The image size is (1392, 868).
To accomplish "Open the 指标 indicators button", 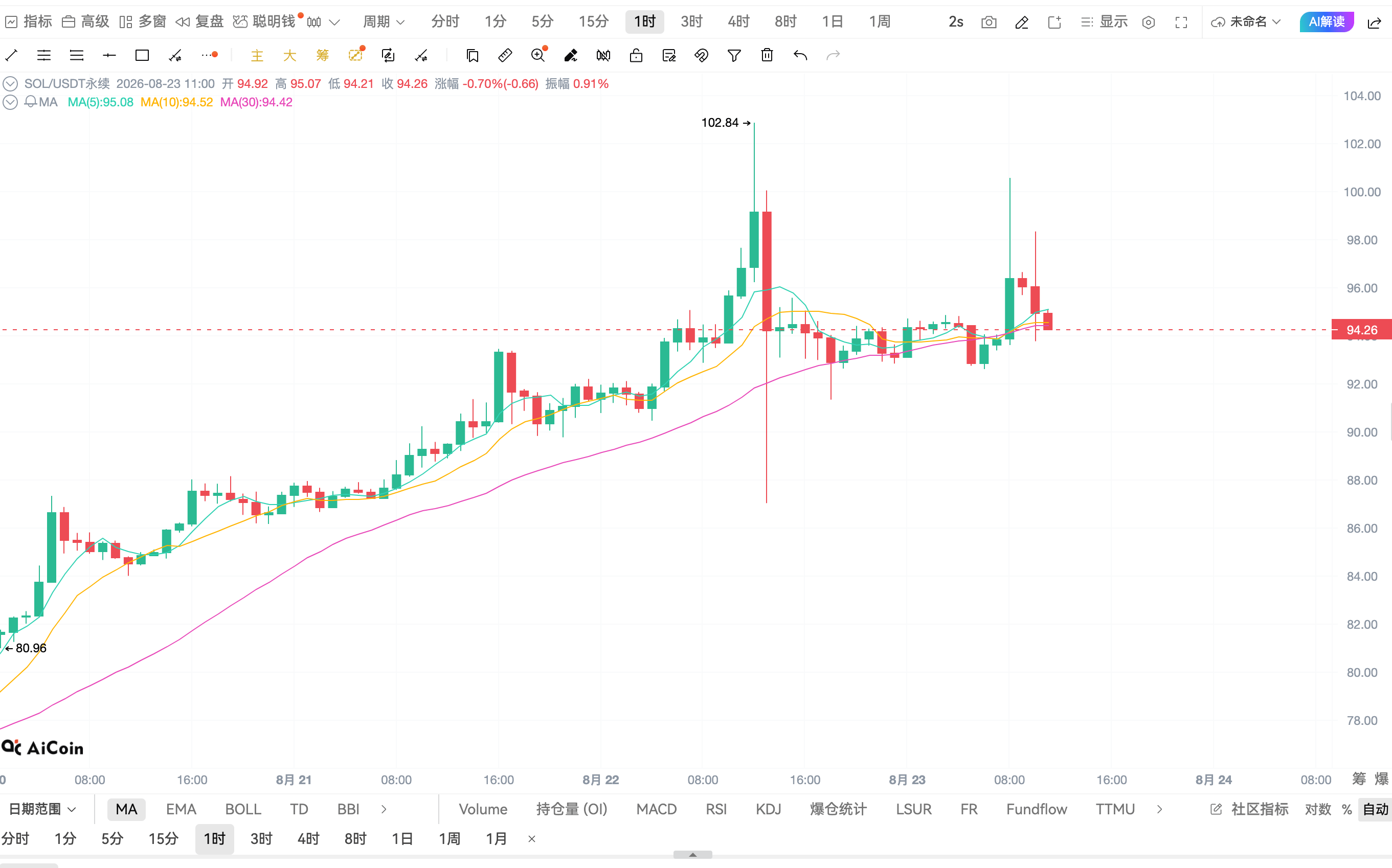I will [29, 22].
